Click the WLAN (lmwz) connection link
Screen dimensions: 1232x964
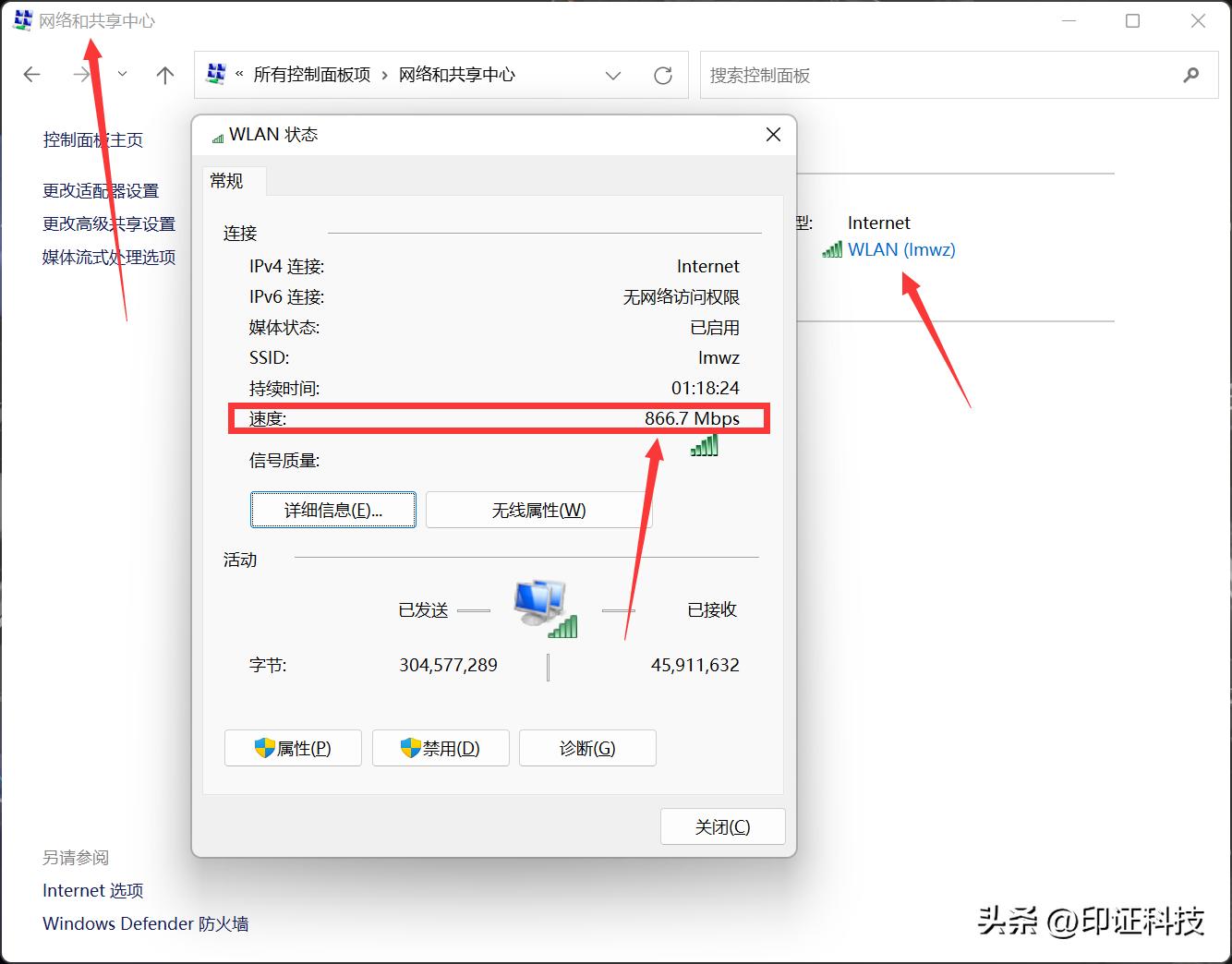point(902,249)
